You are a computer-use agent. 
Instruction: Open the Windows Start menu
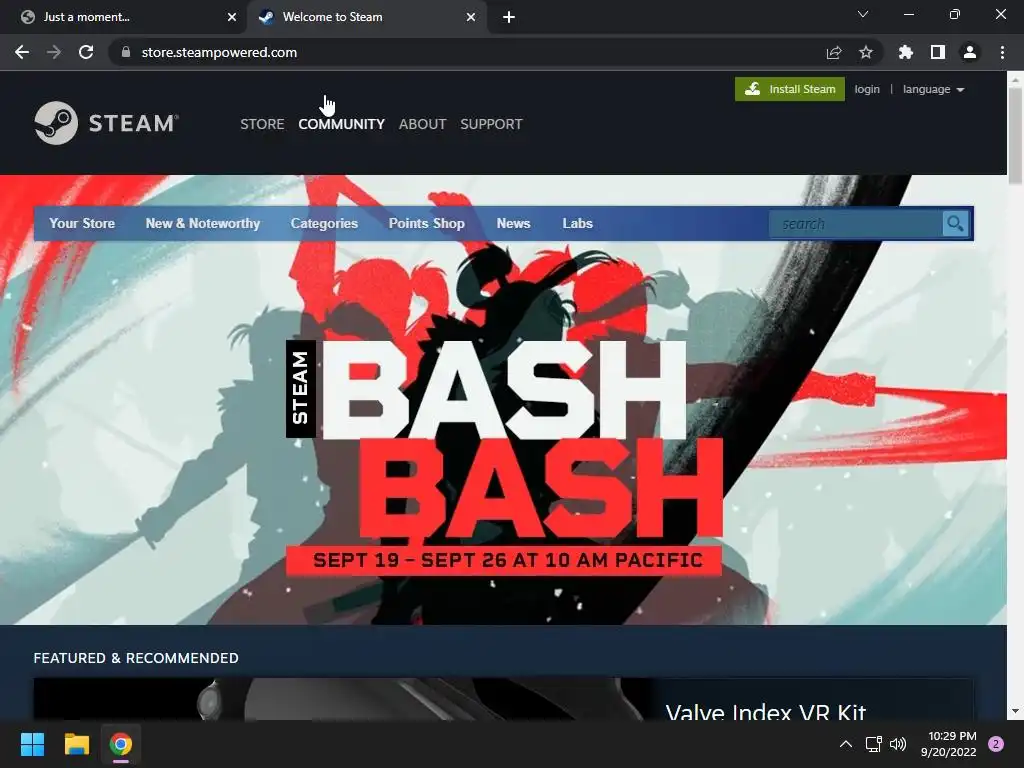pos(32,744)
